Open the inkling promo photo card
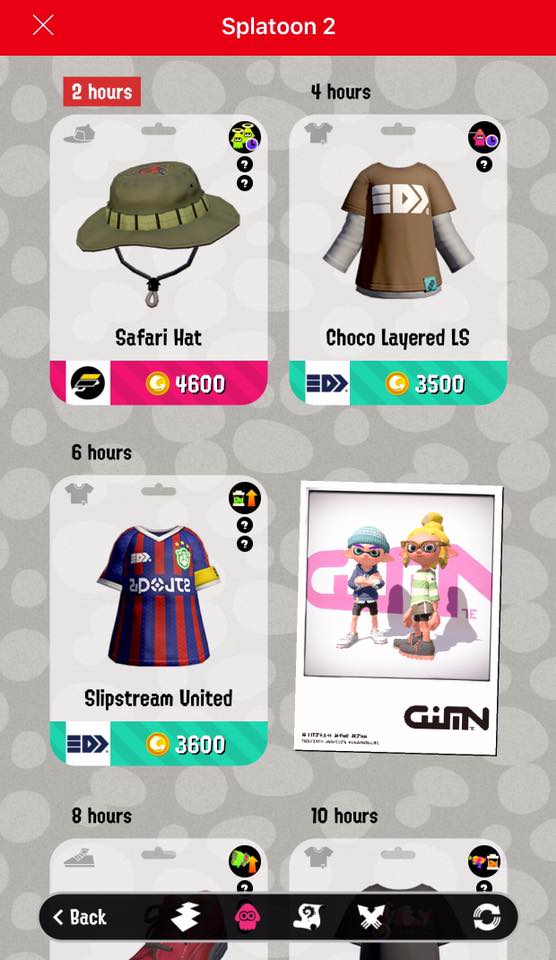 (398, 618)
